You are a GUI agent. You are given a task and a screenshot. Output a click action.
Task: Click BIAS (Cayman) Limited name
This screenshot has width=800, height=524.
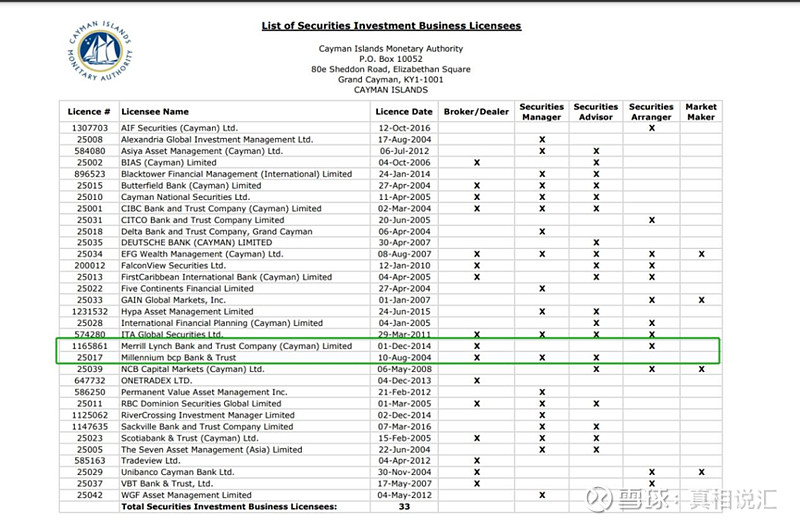click(168, 162)
